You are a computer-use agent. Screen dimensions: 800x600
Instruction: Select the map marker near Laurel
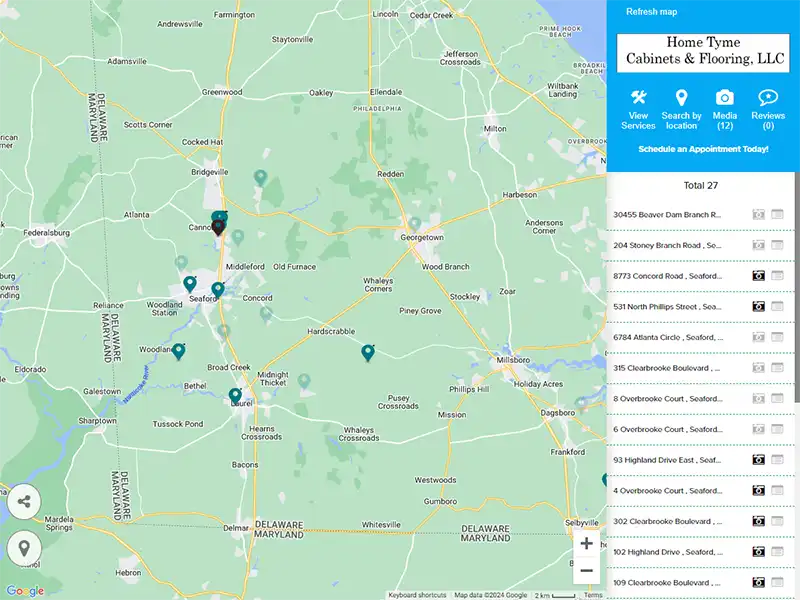[x=234, y=394]
